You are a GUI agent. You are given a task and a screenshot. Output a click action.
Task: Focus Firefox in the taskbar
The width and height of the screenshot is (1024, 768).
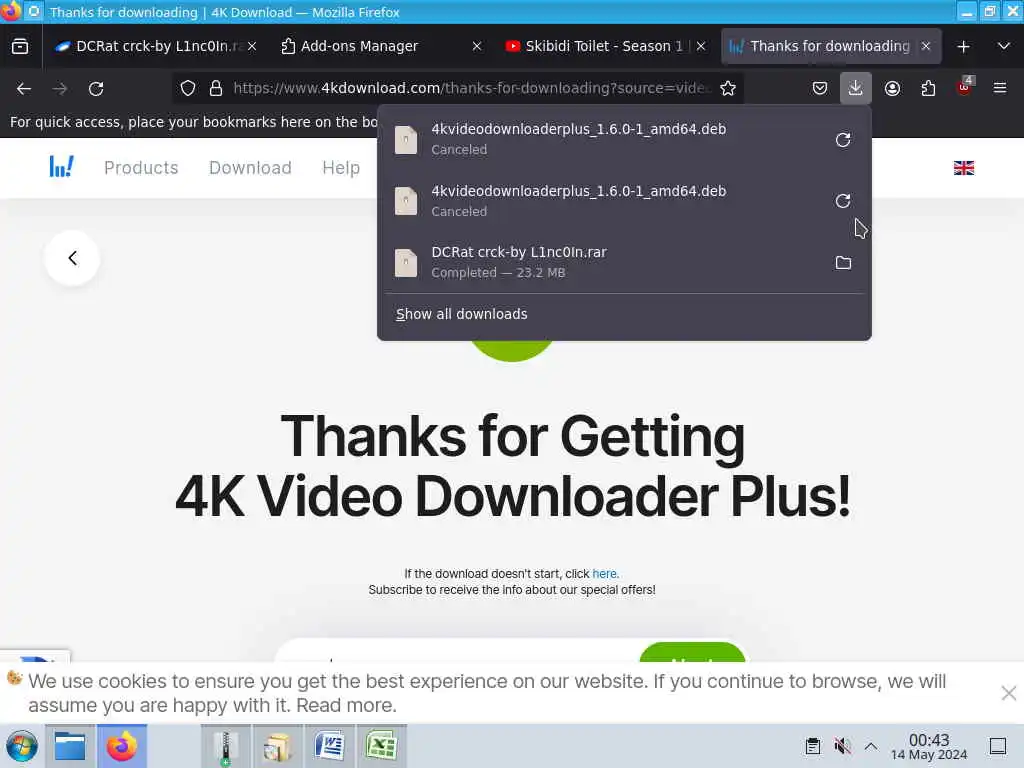122,746
